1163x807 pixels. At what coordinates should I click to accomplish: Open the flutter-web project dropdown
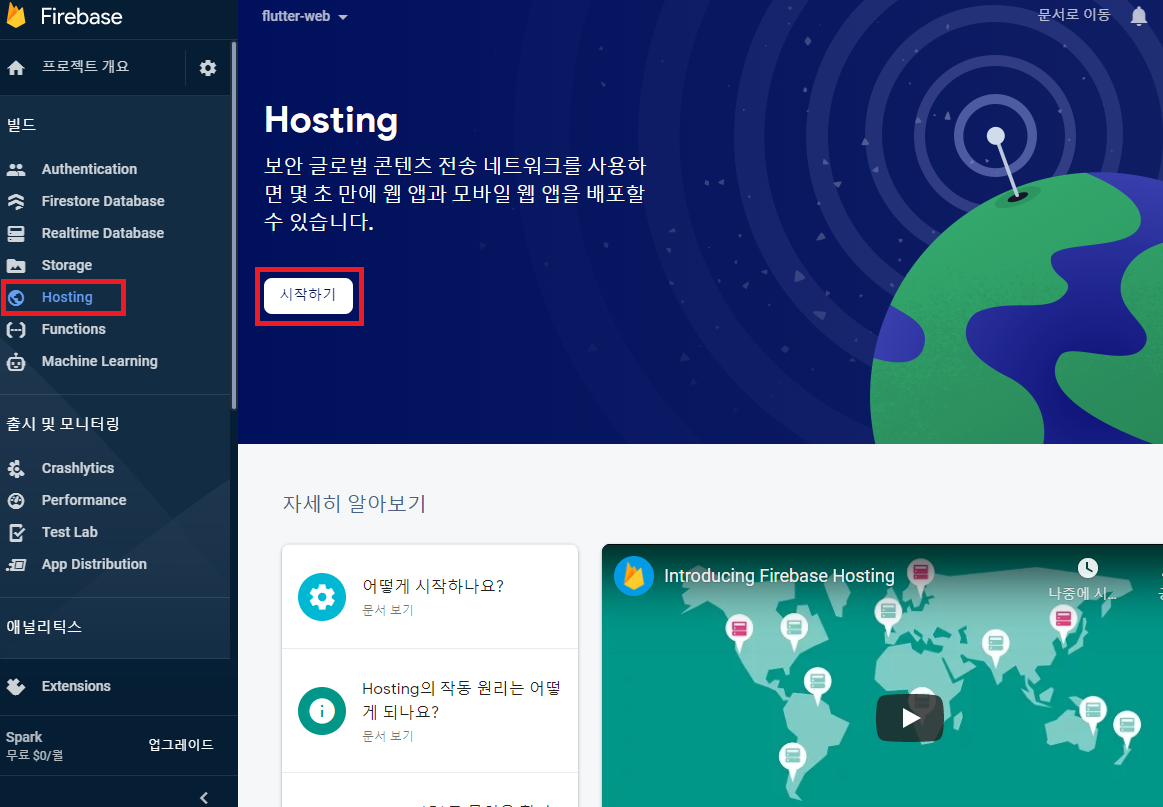tap(304, 16)
